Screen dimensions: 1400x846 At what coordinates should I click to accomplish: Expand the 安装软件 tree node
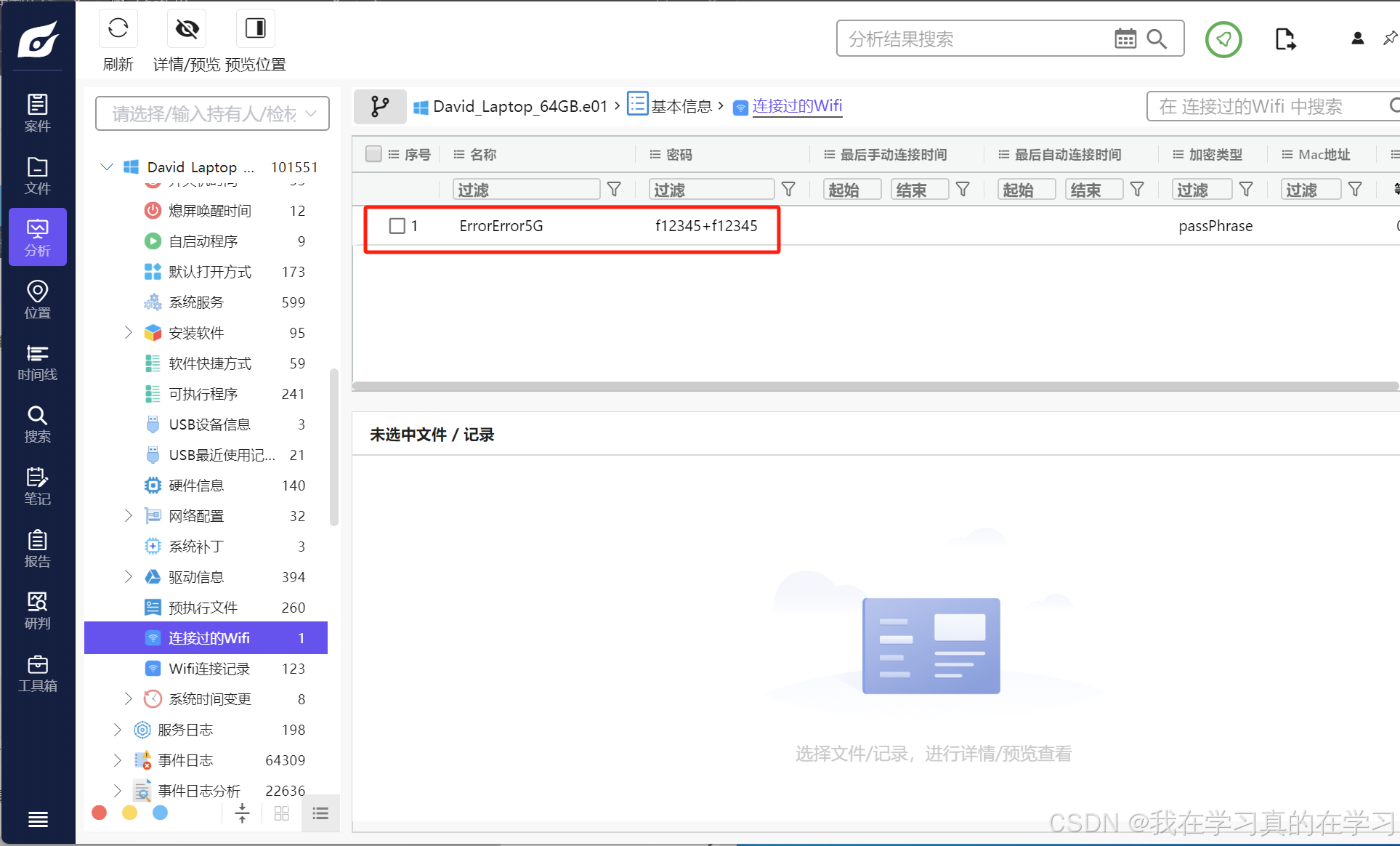(129, 333)
